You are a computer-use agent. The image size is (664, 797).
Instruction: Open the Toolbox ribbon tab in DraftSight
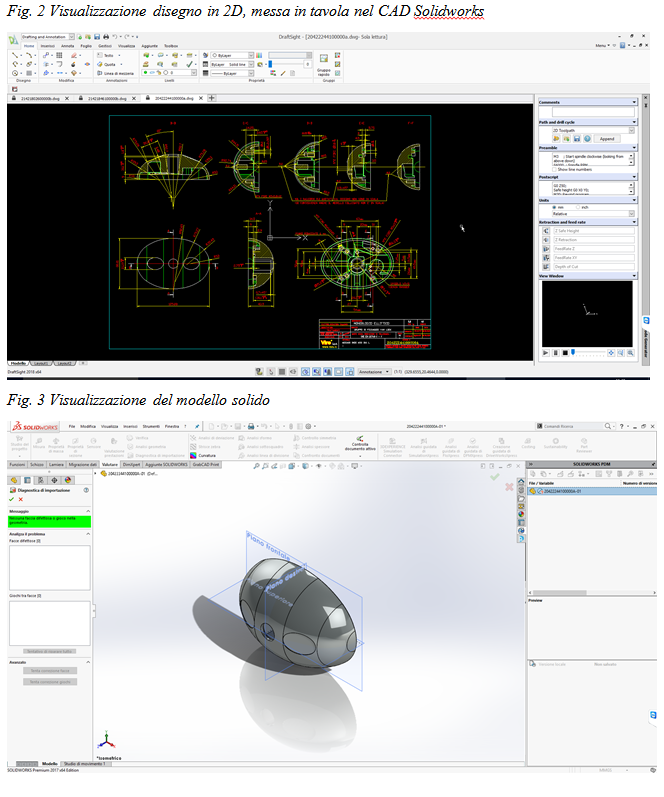pyautogui.click(x=171, y=46)
